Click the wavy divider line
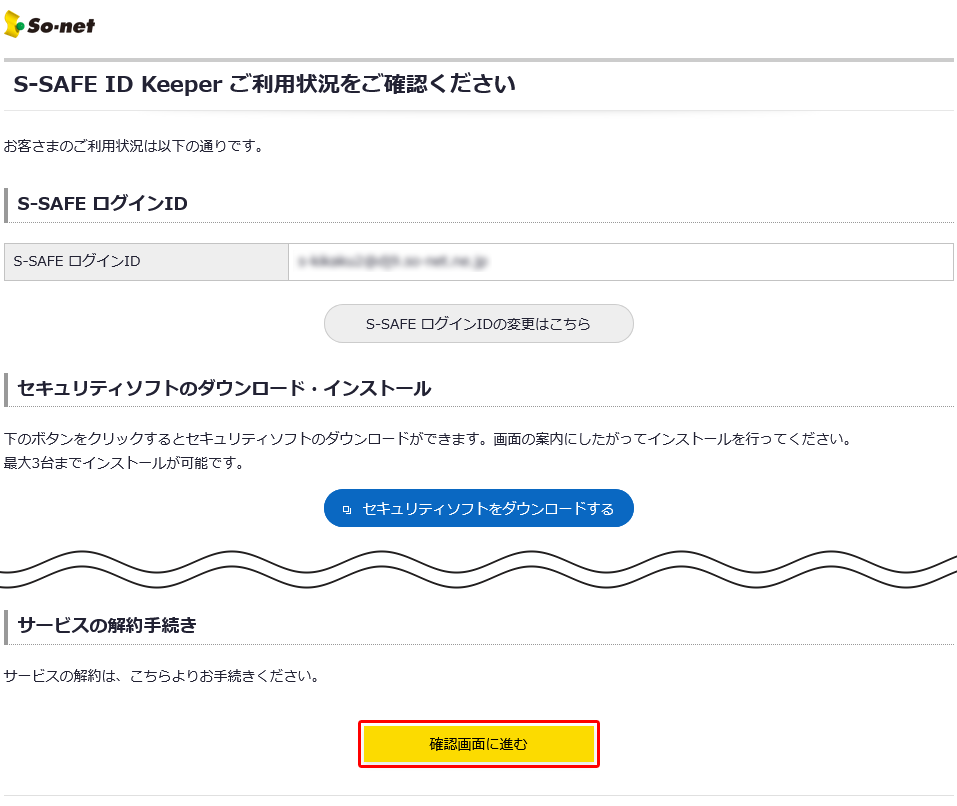 click(x=478, y=569)
